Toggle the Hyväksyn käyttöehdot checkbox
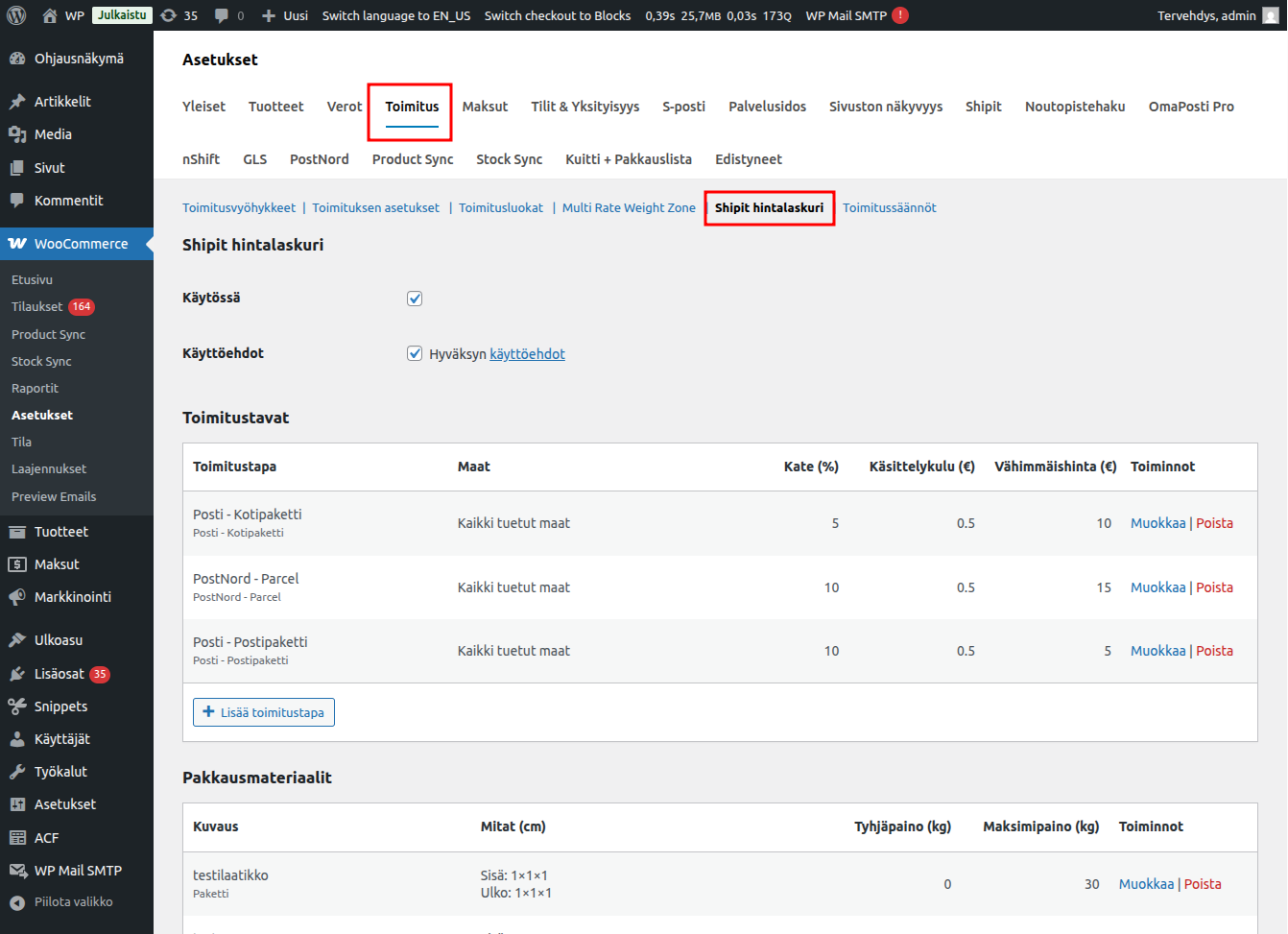This screenshot has height=934, width=1288. point(415,353)
